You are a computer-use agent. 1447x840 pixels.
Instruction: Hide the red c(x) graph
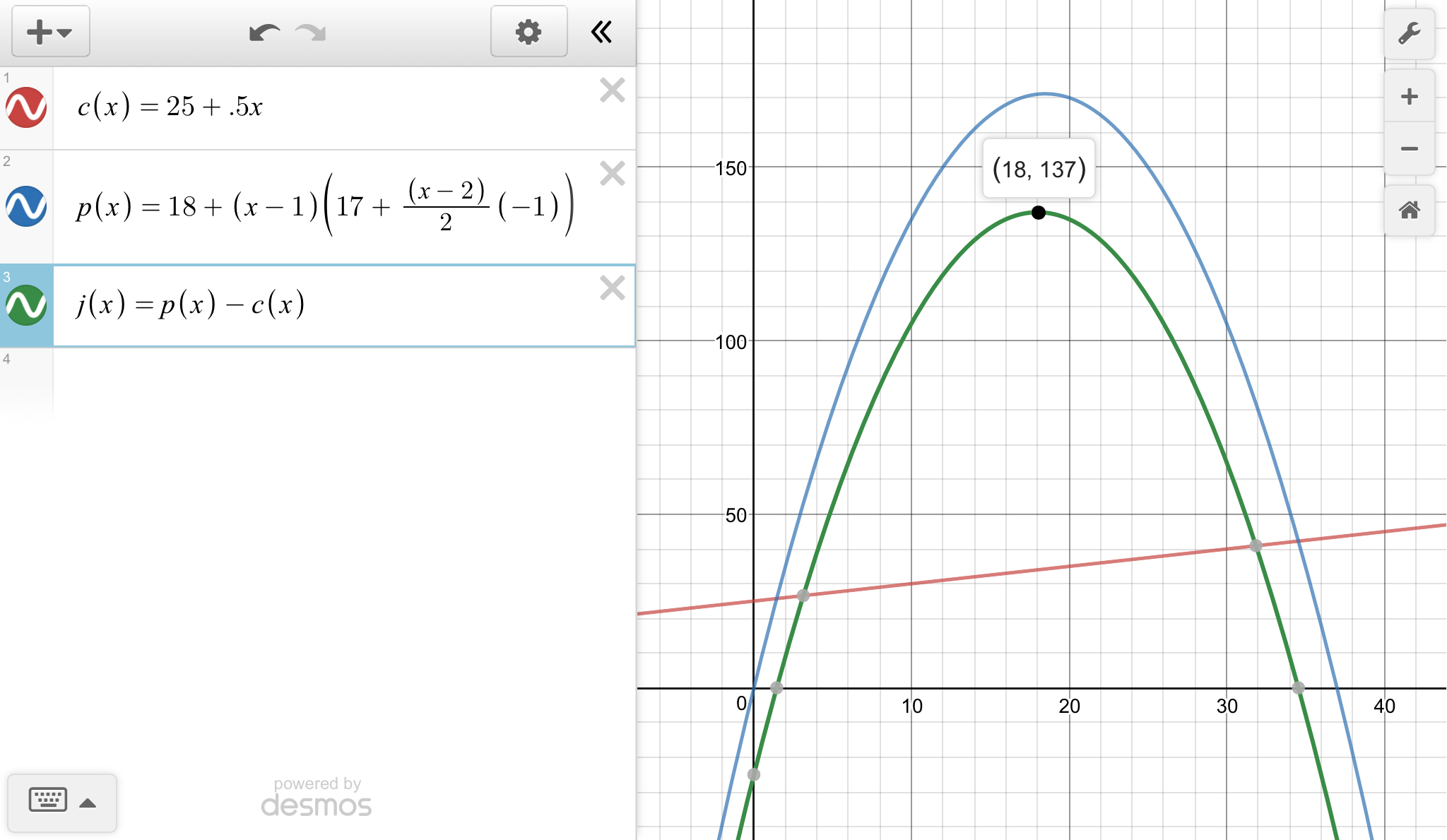[x=26, y=107]
